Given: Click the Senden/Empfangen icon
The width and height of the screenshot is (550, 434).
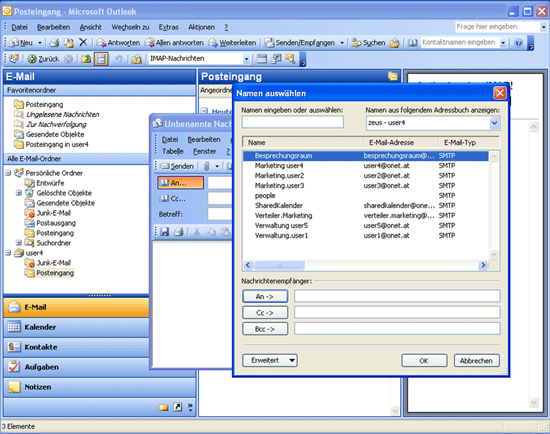Looking at the screenshot, I should pyautogui.click(x=269, y=43).
